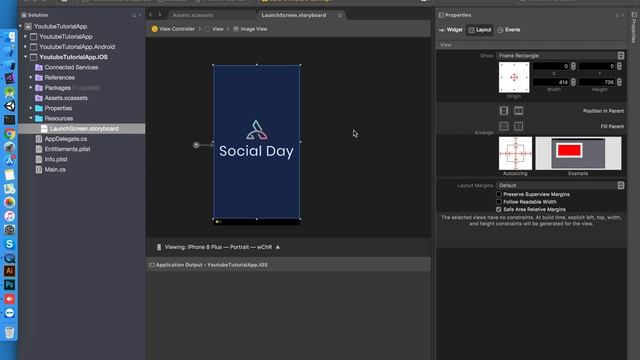Viewport: 640px width, 360px height.
Task: Select Entitlements.plist file
Action: tap(67, 149)
